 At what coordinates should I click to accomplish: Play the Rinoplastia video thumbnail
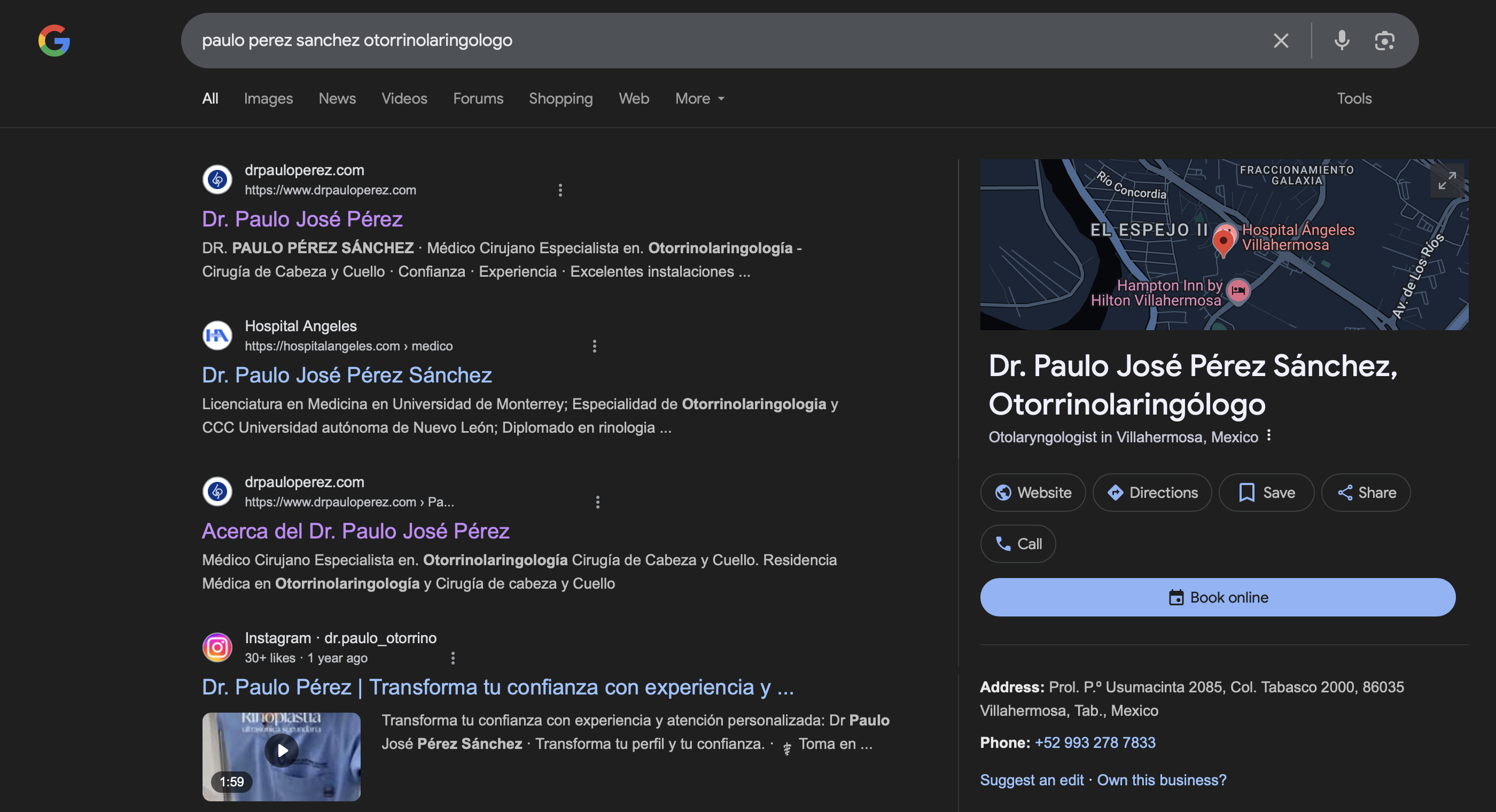282,751
